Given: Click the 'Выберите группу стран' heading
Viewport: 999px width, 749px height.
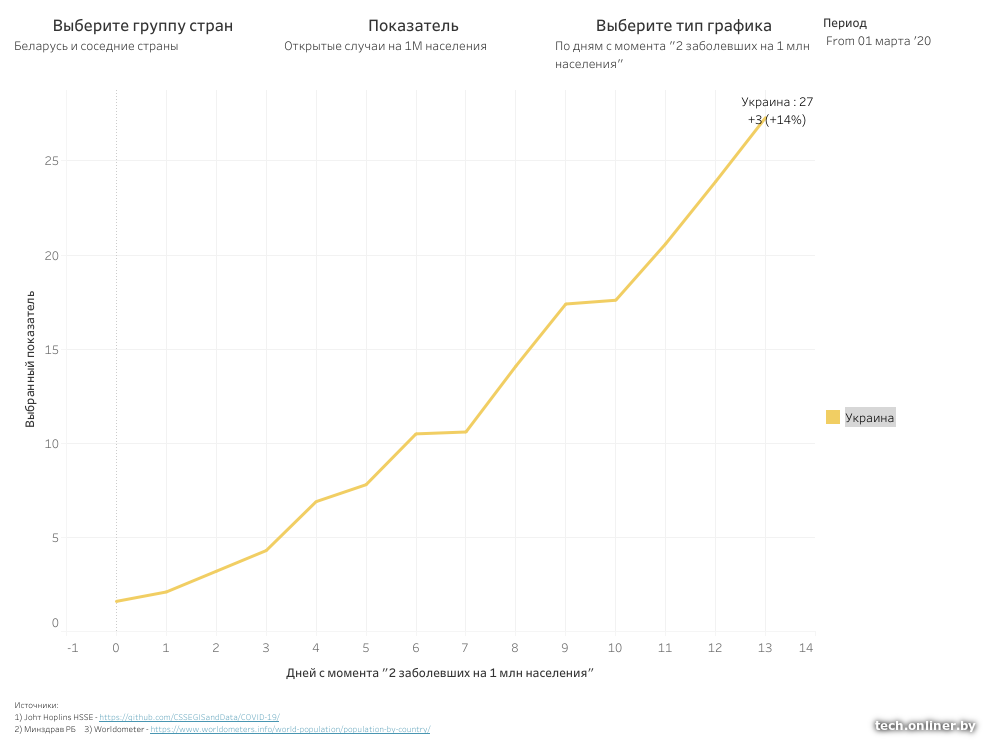Looking at the screenshot, I should [x=142, y=26].
